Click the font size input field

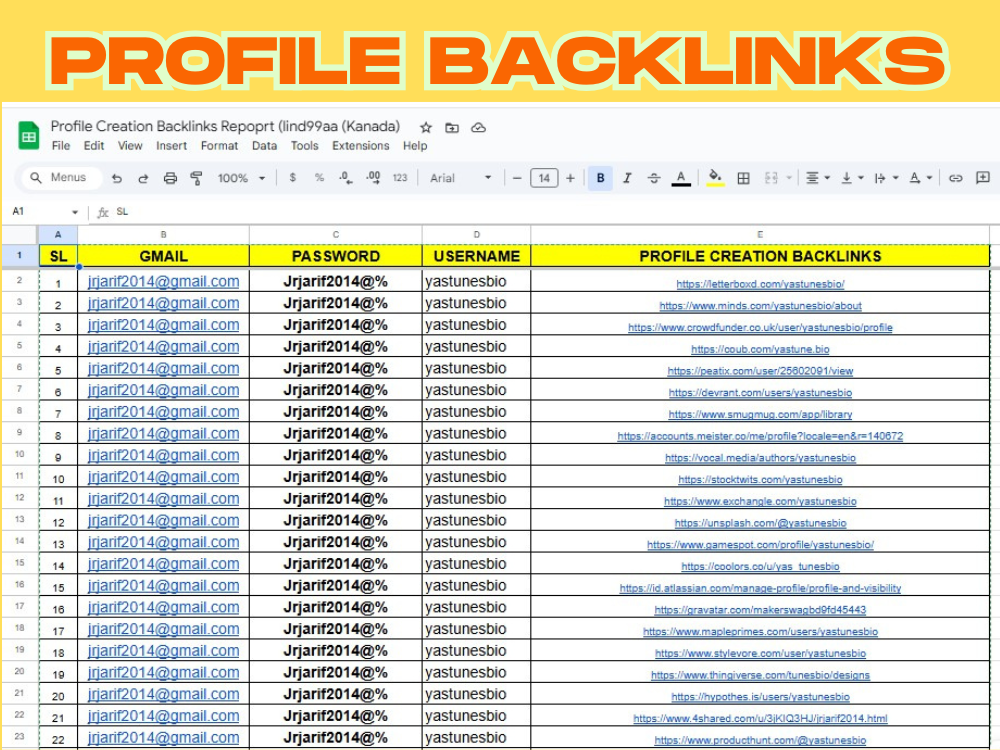click(x=544, y=178)
